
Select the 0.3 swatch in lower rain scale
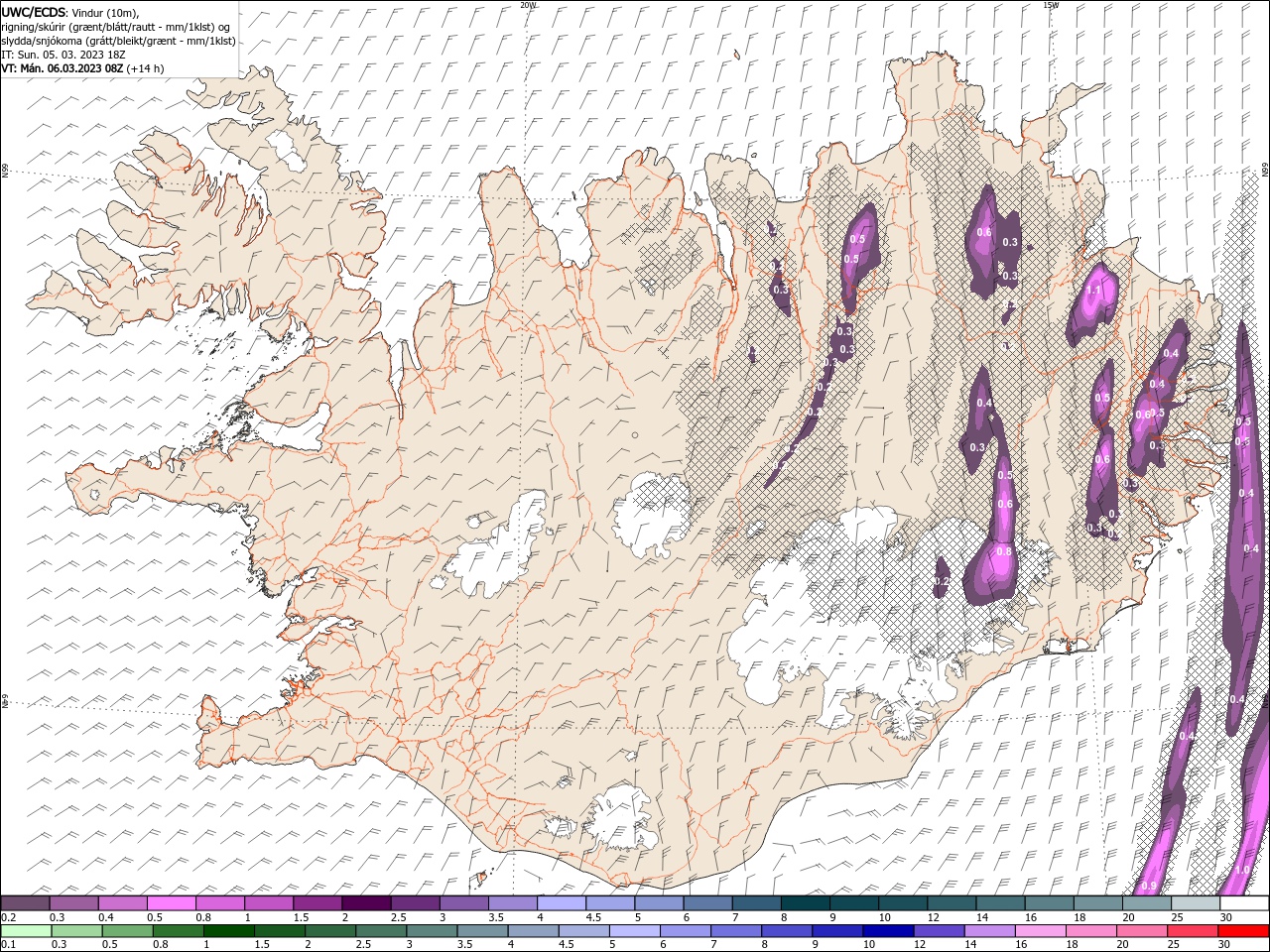click(76, 931)
